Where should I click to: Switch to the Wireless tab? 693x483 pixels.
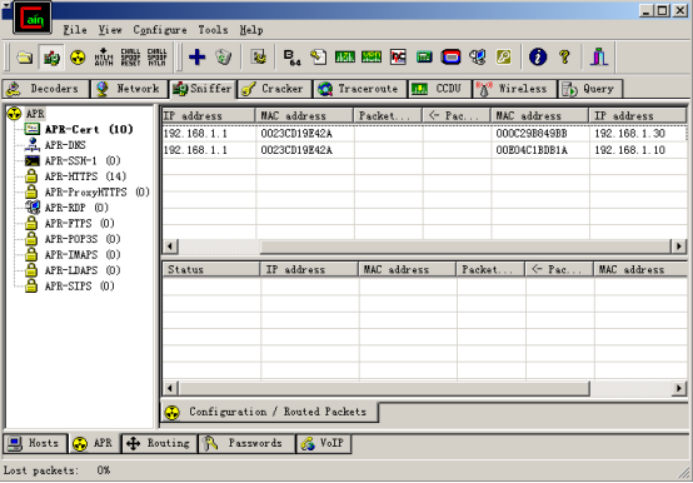pos(514,89)
